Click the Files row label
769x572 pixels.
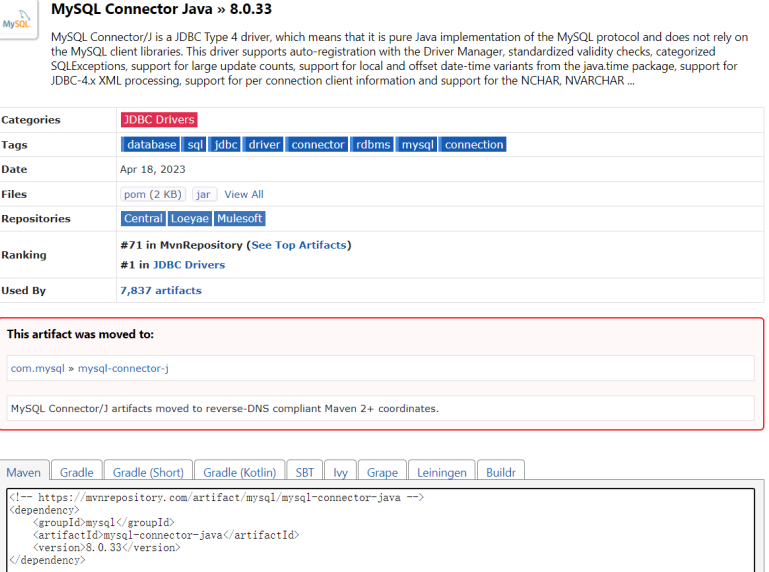click(x=14, y=194)
